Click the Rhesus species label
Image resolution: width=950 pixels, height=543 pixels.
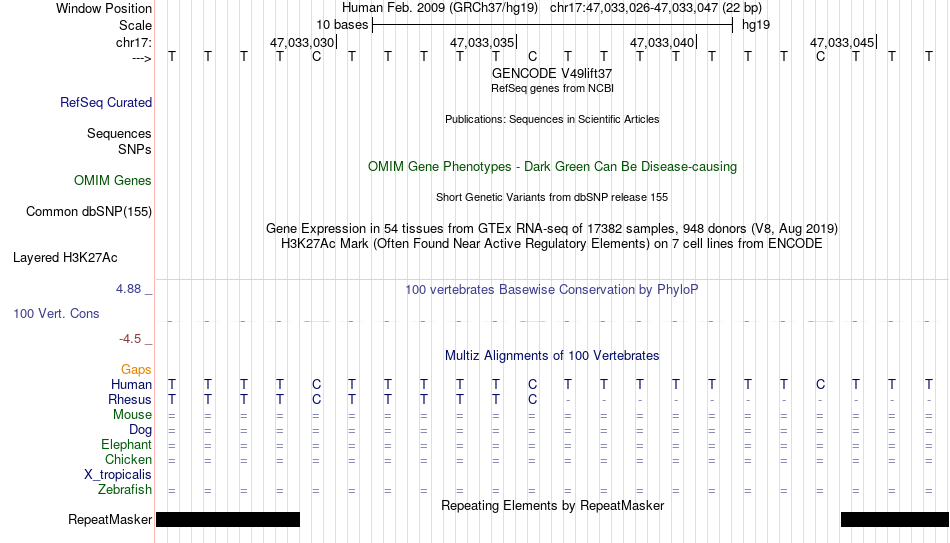(130, 400)
